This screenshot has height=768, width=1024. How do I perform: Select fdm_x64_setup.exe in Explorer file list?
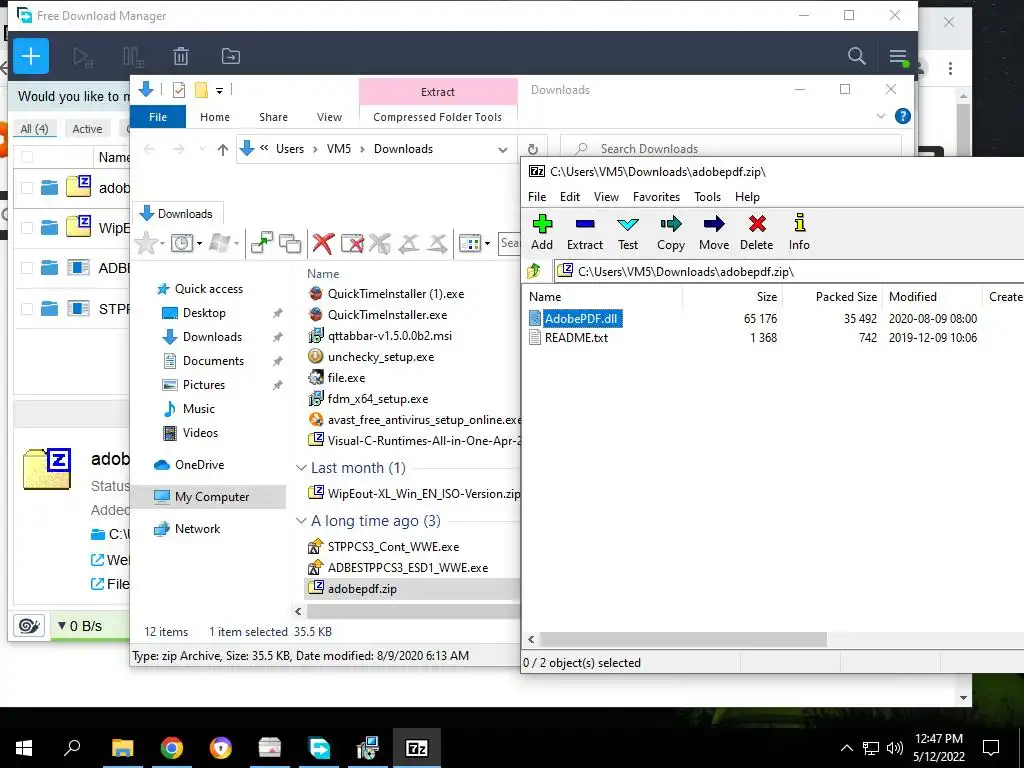pos(377,399)
